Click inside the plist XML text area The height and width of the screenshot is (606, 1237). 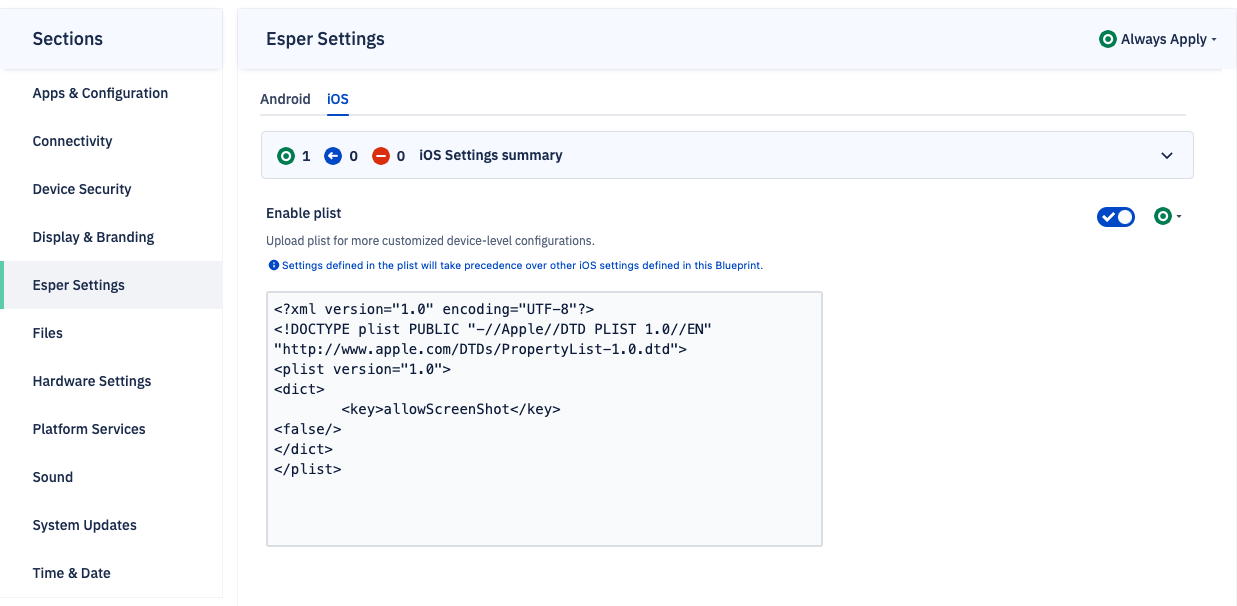(x=544, y=419)
